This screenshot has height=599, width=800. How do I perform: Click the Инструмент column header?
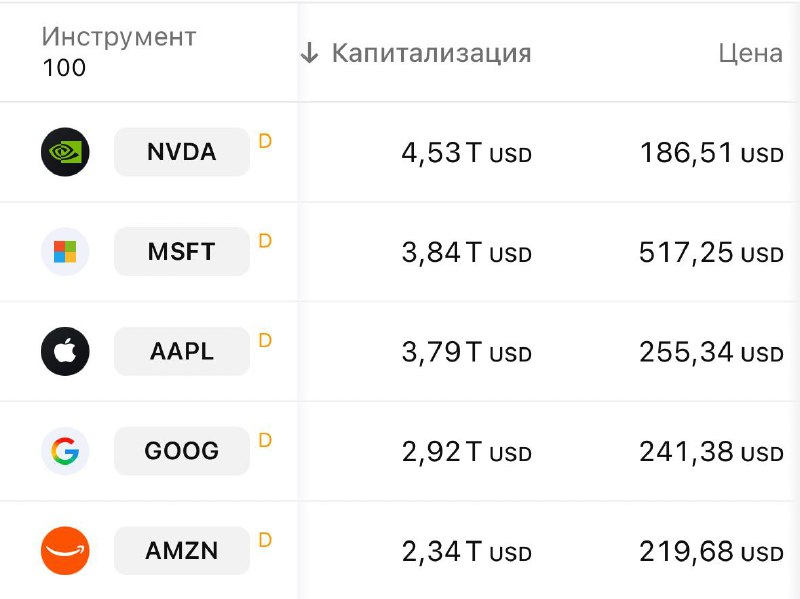(118, 38)
